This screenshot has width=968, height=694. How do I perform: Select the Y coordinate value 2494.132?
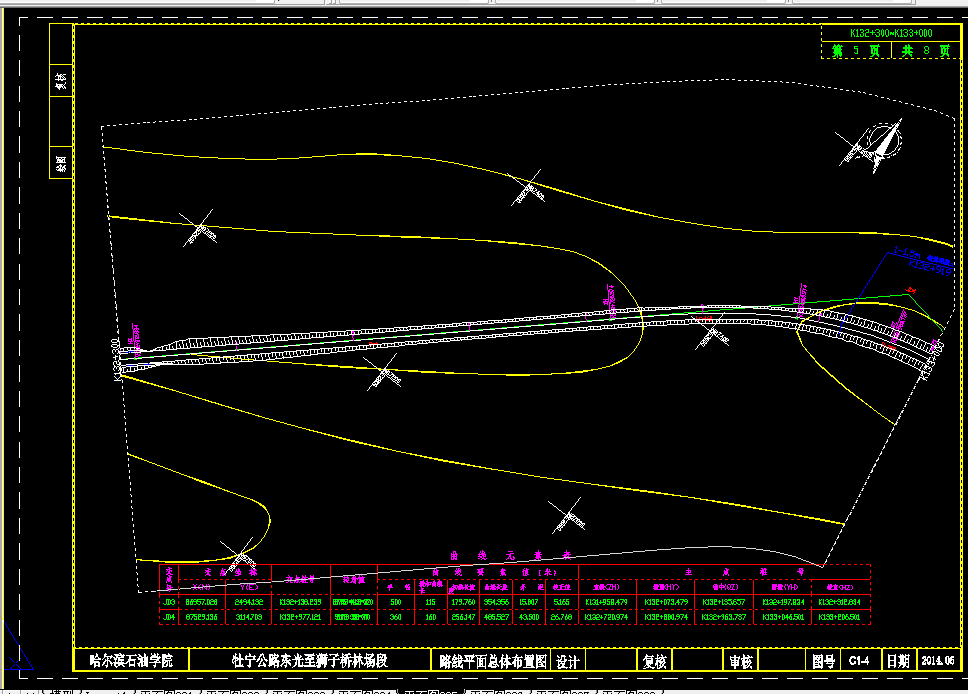tap(249, 602)
